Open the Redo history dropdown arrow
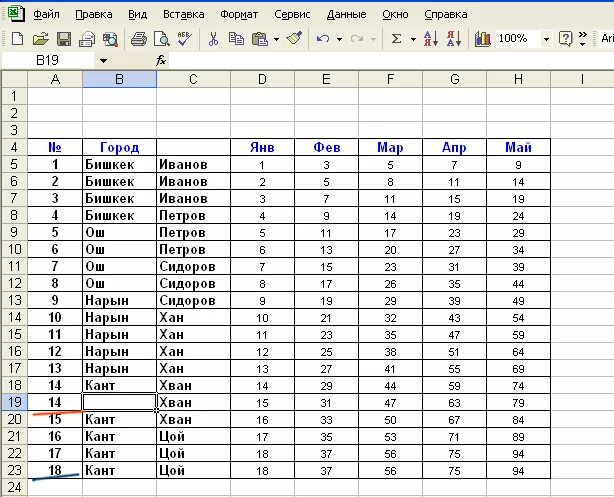The height and width of the screenshot is (497, 614). [x=373, y=39]
